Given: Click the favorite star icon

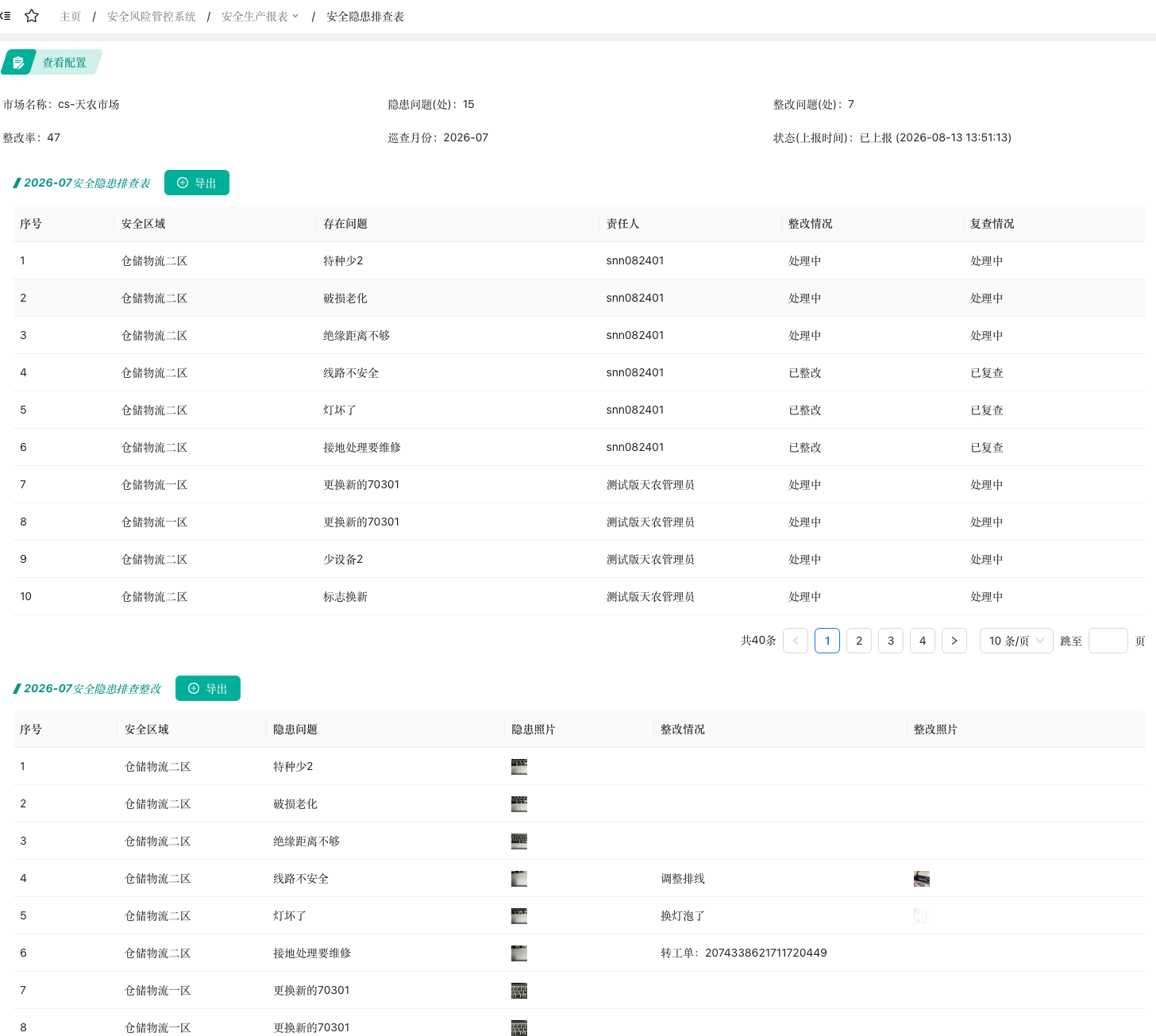Looking at the screenshot, I should click(x=32, y=16).
